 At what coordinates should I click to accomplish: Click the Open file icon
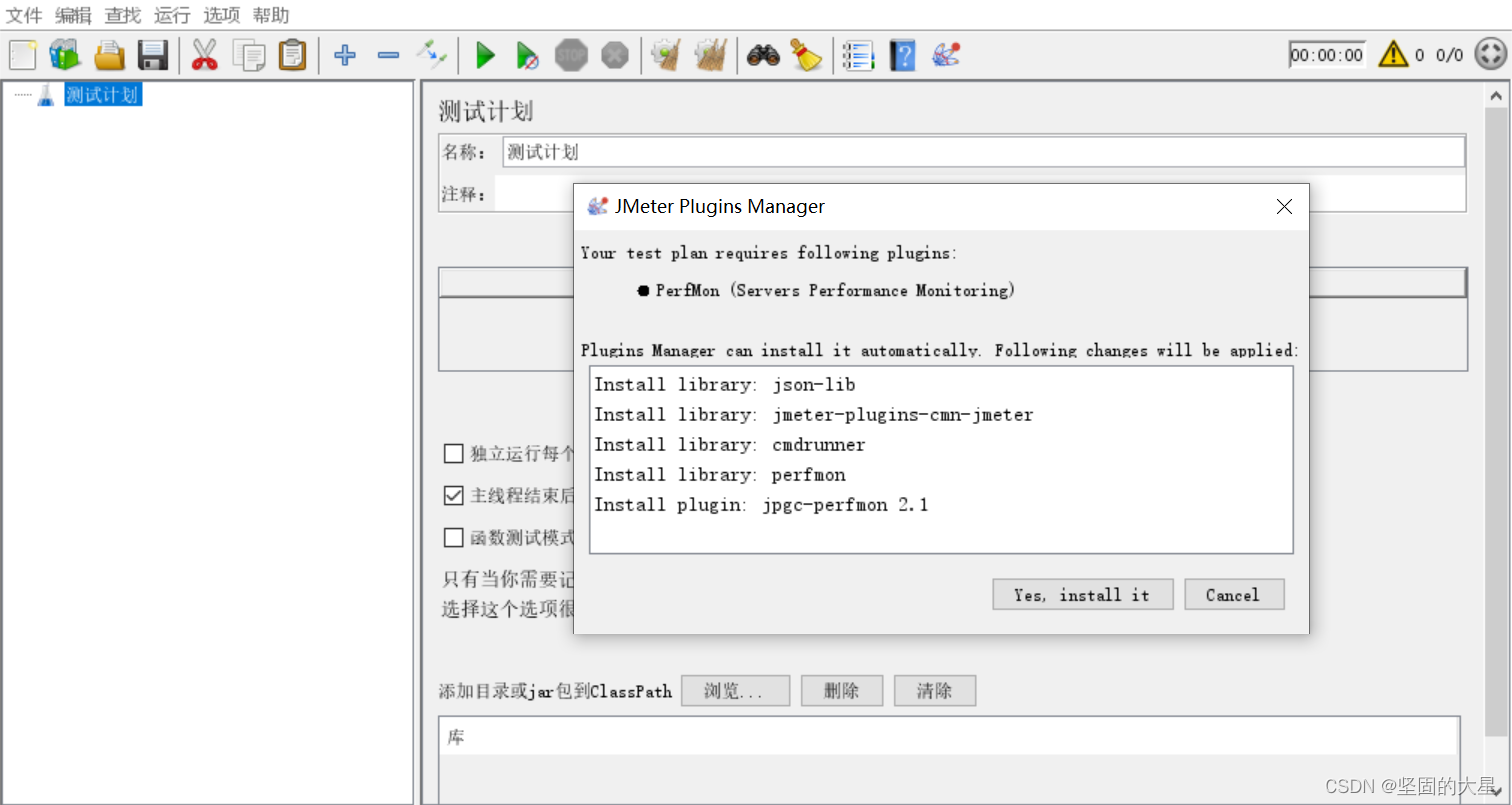(x=109, y=55)
